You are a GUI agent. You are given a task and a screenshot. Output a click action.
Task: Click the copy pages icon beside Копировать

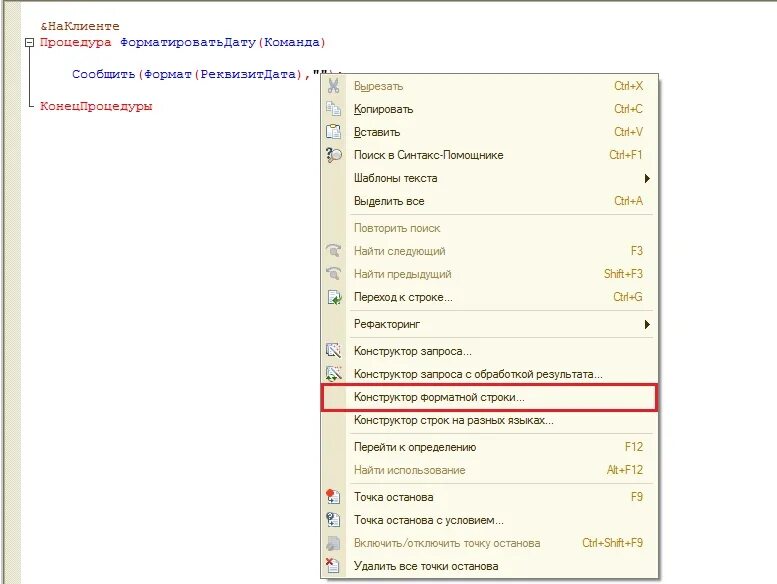coord(333,108)
